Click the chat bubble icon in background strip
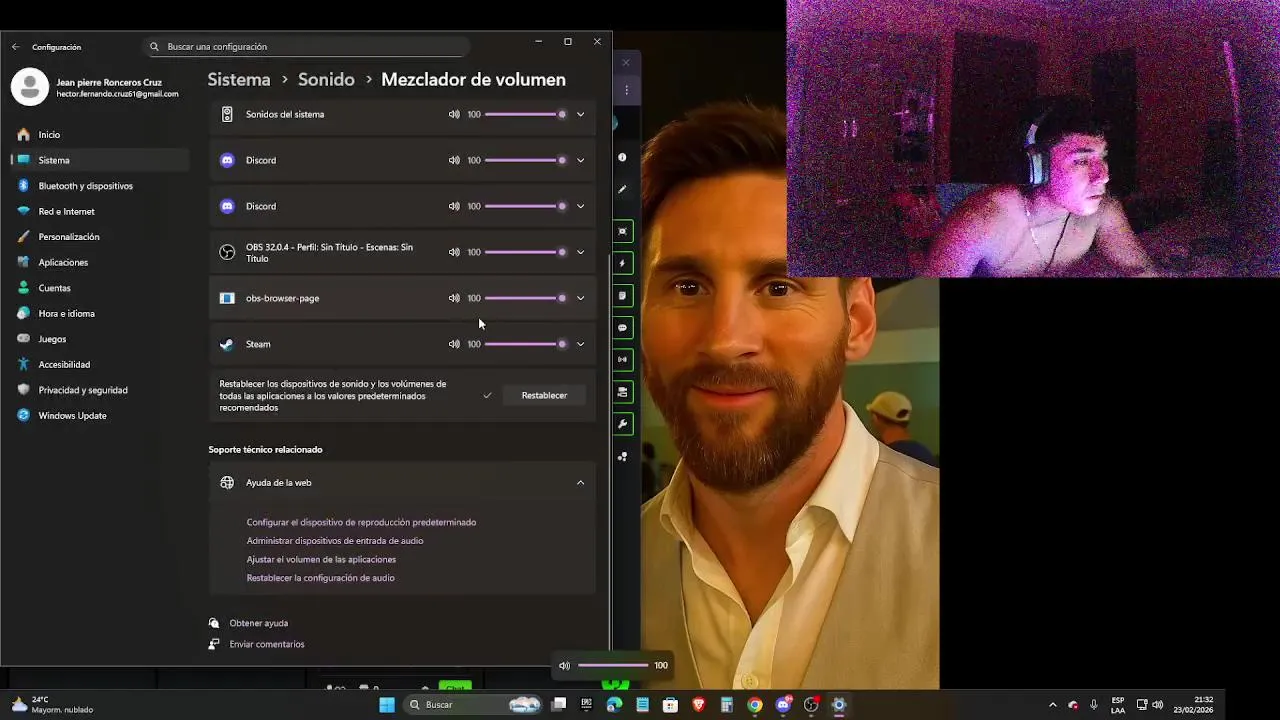The width and height of the screenshot is (1280, 720). (x=622, y=327)
